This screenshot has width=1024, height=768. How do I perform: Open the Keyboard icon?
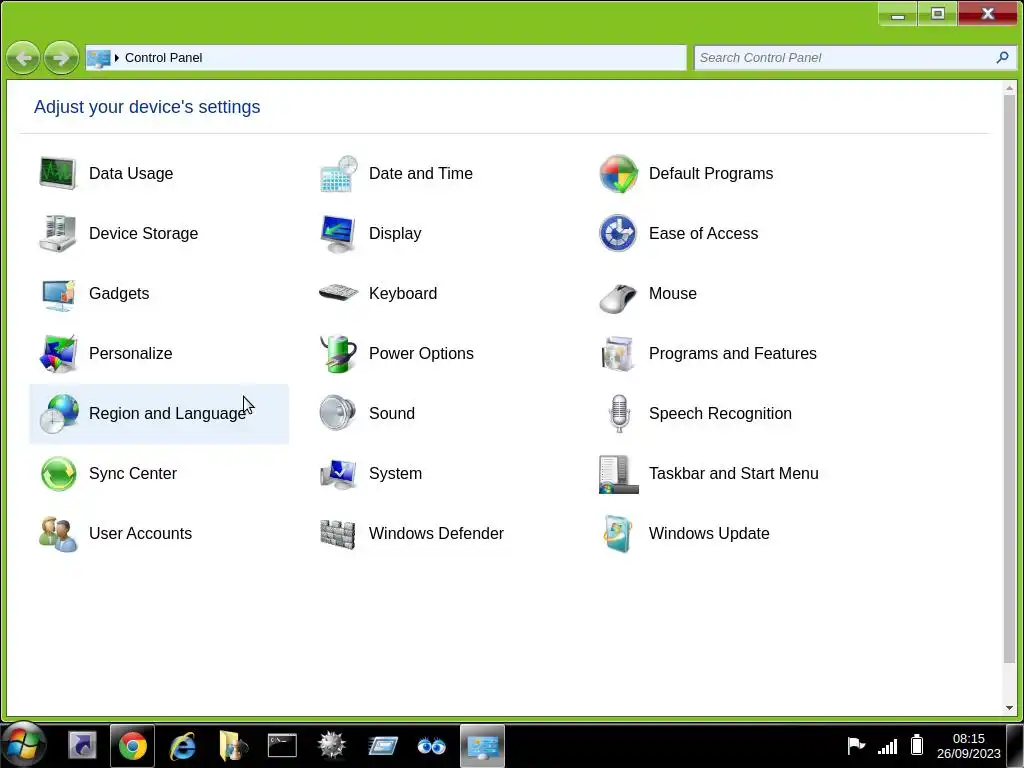pos(338,292)
